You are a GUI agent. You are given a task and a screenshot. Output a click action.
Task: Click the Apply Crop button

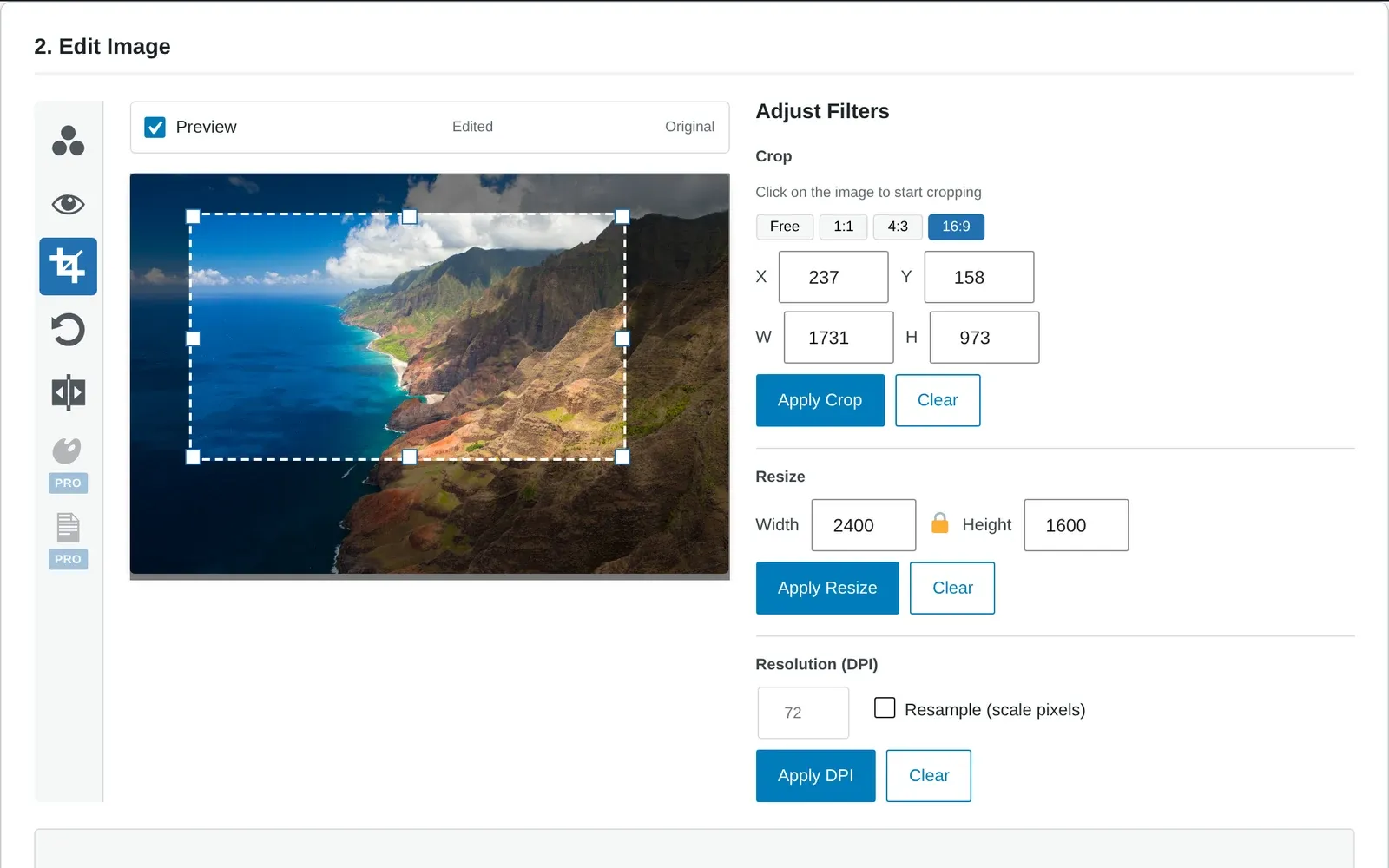click(x=820, y=400)
